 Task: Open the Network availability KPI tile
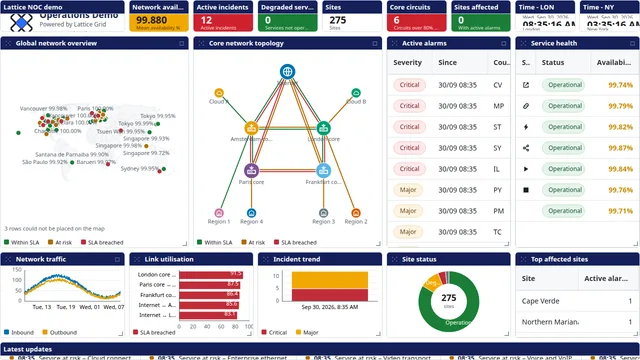point(159,16)
